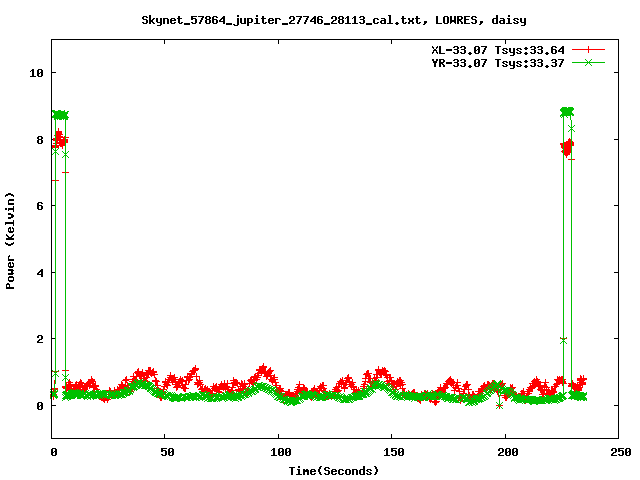
Task: Click the y-axis tick label 0
Action: coord(40,406)
